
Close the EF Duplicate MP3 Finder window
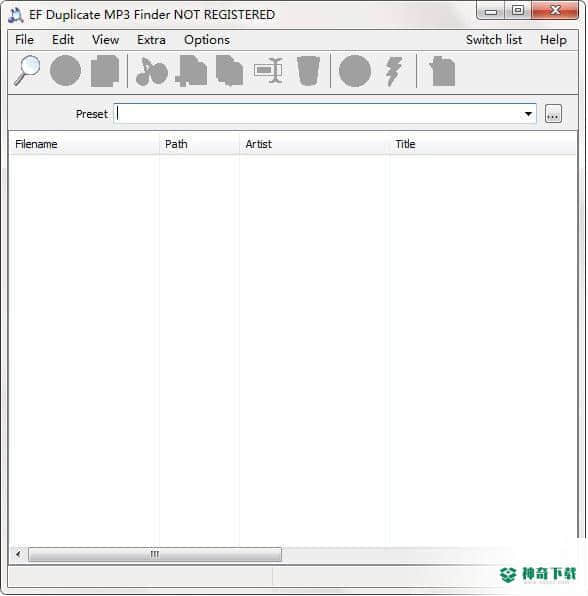(555, 11)
